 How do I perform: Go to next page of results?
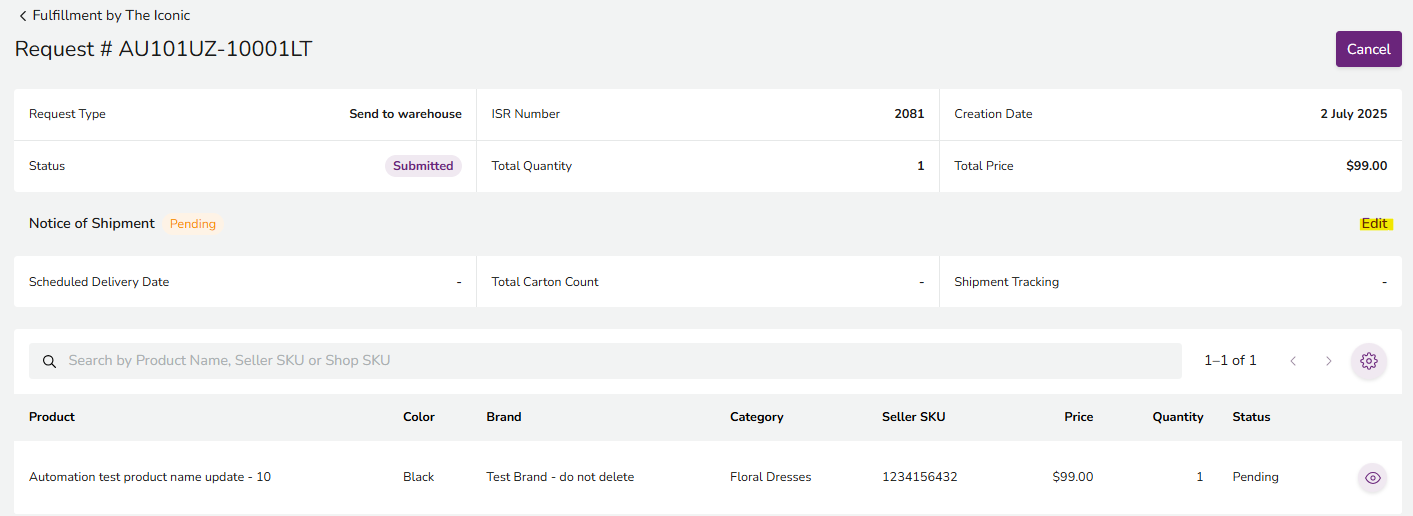click(x=1328, y=361)
